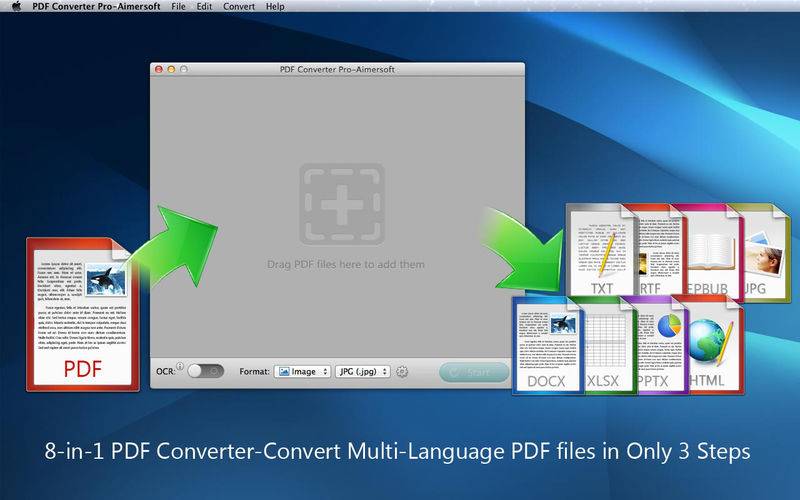Toggle the OCR switch

click(206, 371)
